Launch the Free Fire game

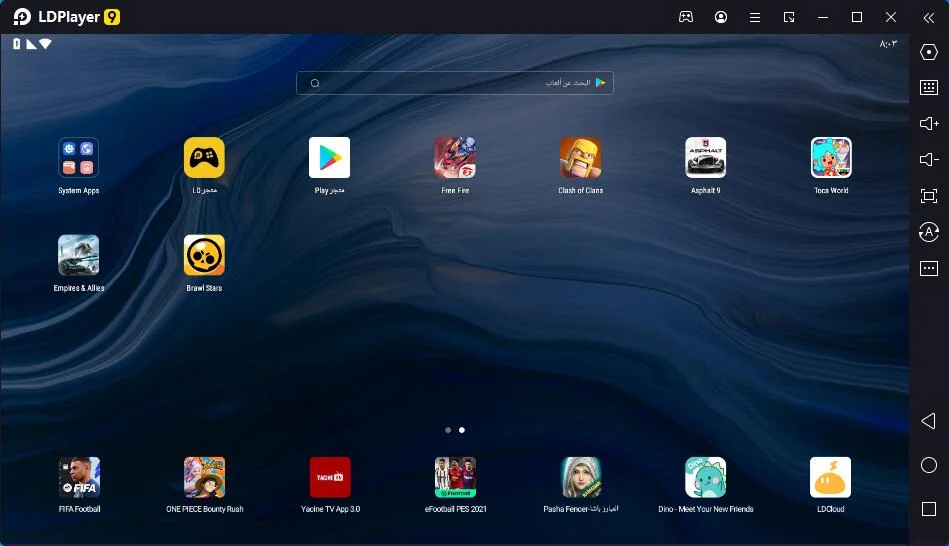coord(455,158)
